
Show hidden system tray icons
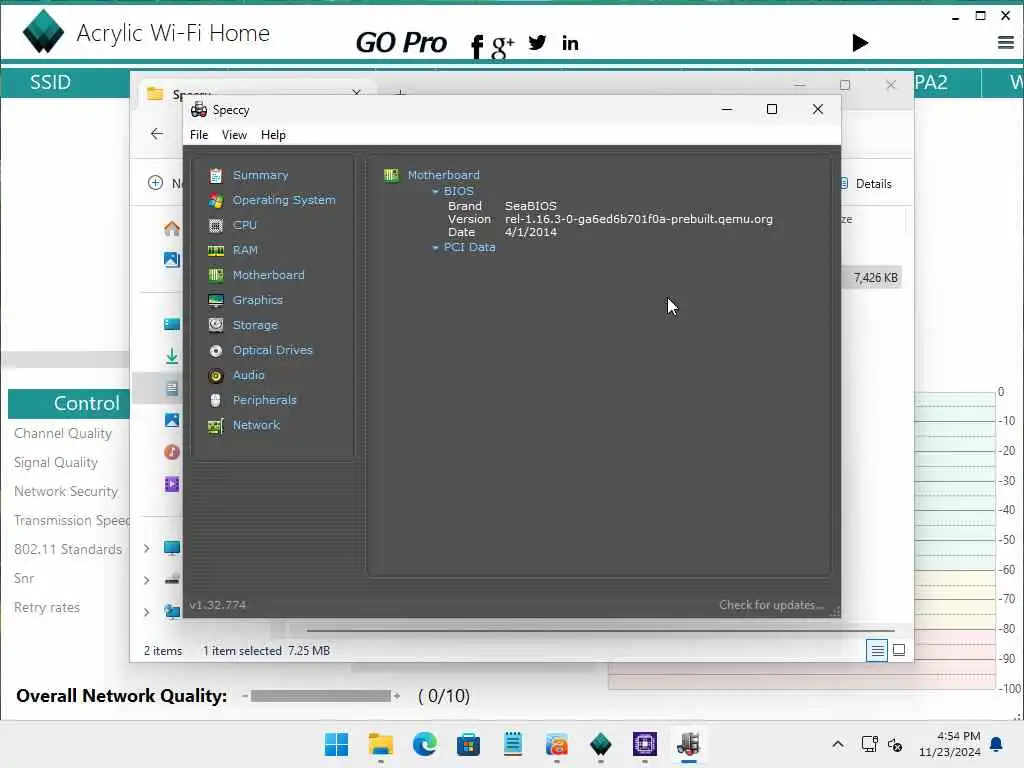click(x=838, y=744)
